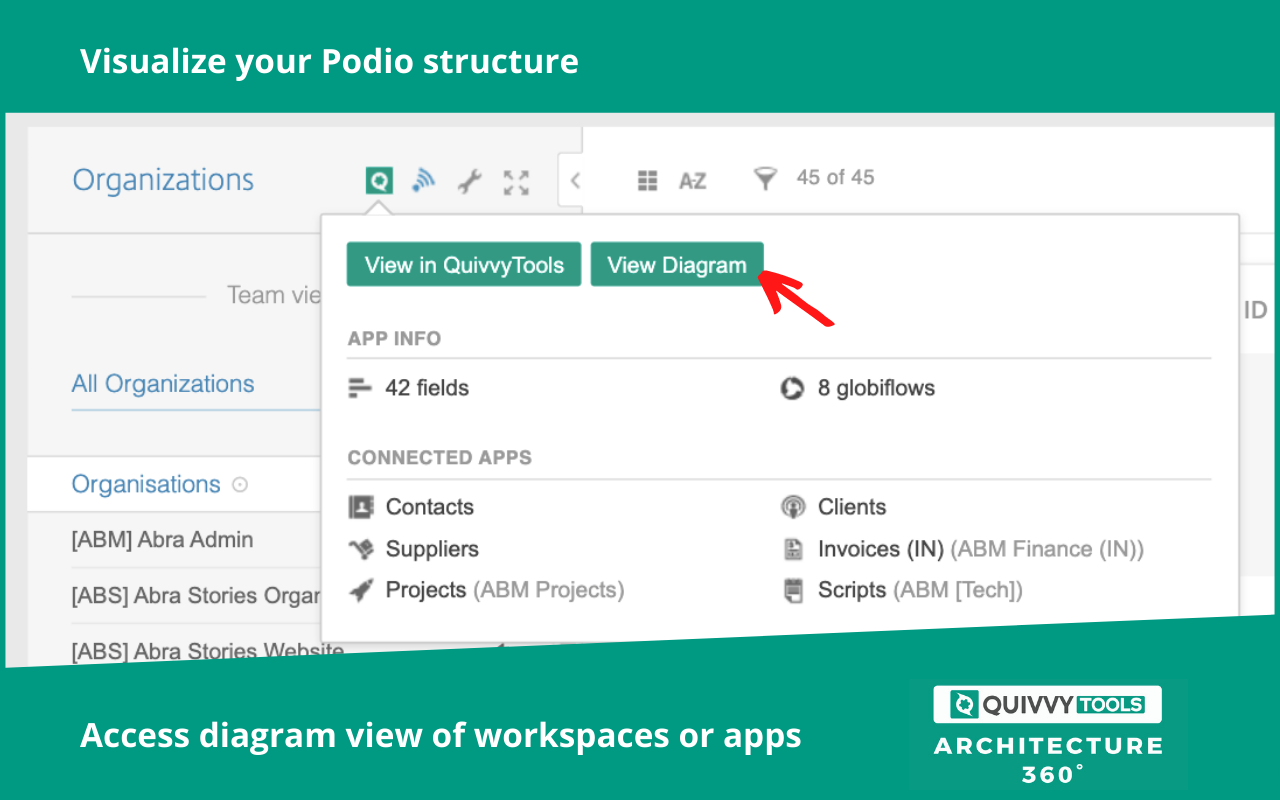Open the QuivvyTools Q icon popup
Image resolution: width=1280 pixels, height=800 pixels.
pos(378,181)
